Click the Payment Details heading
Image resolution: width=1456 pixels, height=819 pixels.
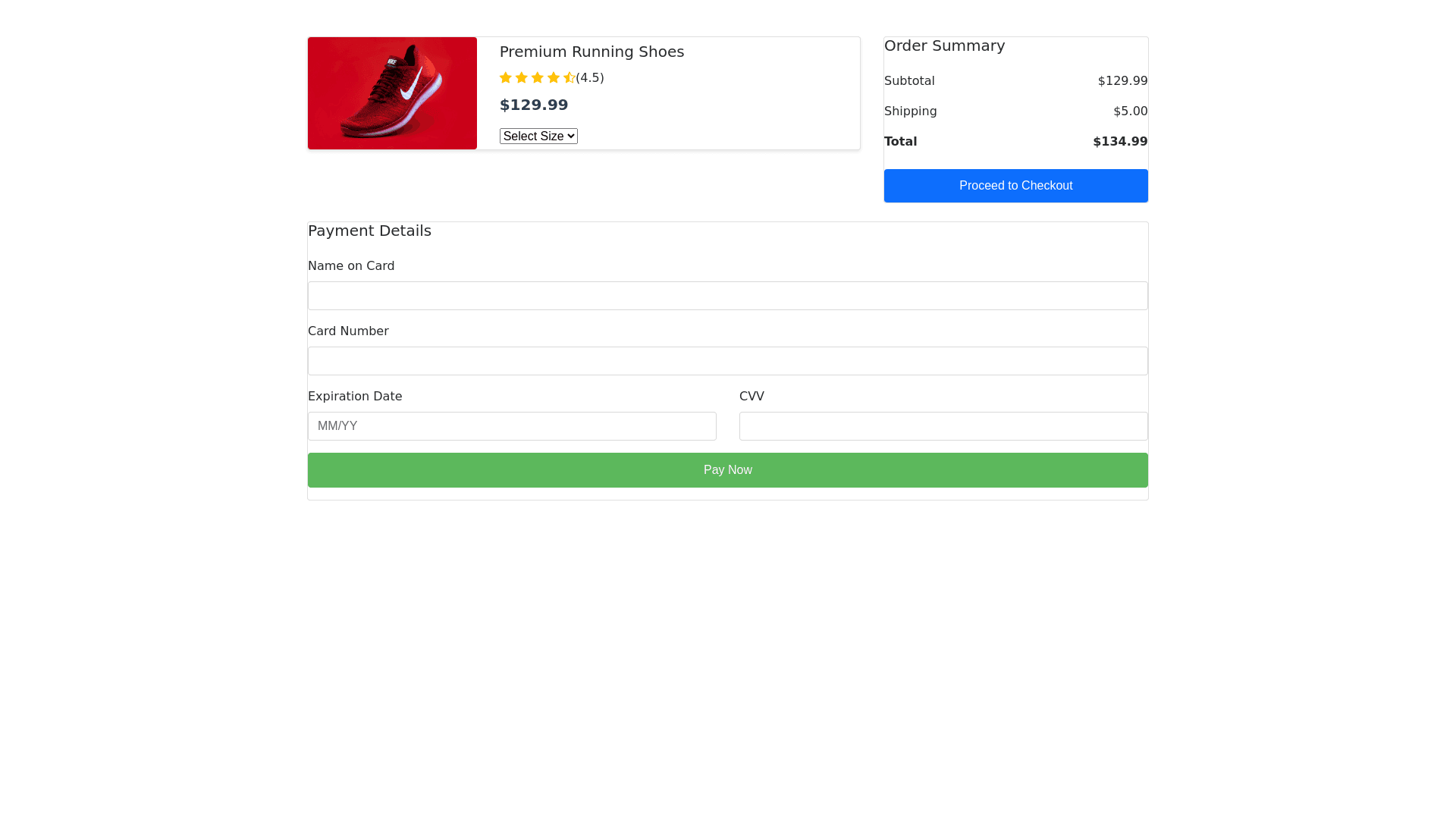369,231
